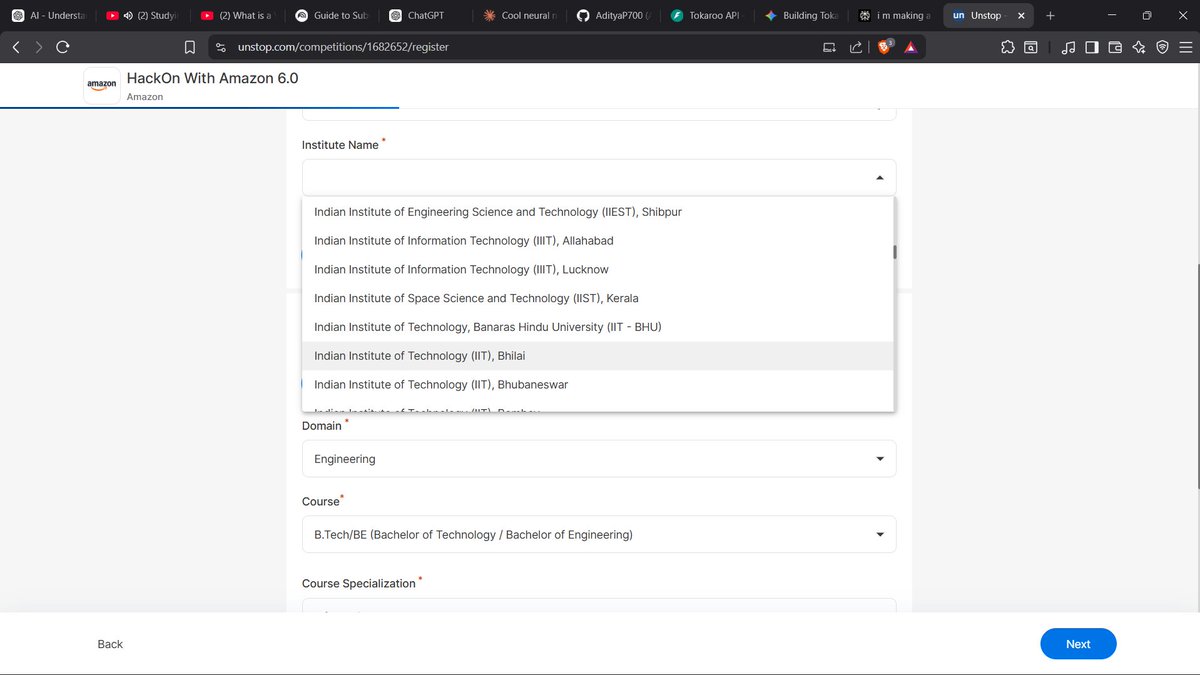Switch to Building Toka tab
Screen dimensions: 1200x675
click(800, 15)
